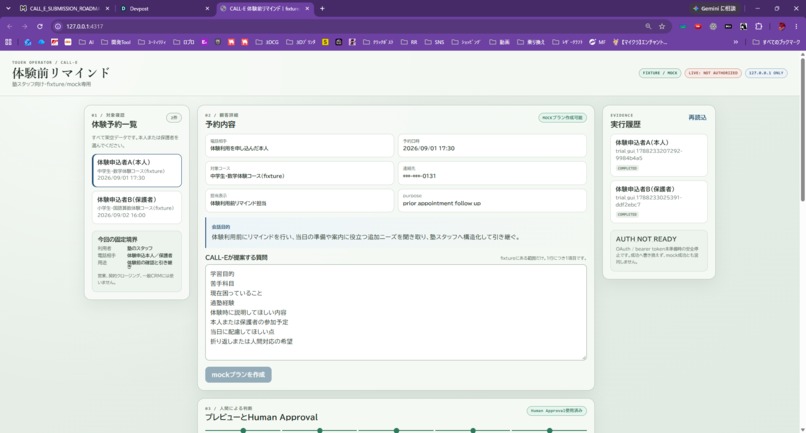Viewport: 806px width, 433px height.
Task: Show hidden bookmarks with the » chevron
Action: coord(736,42)
